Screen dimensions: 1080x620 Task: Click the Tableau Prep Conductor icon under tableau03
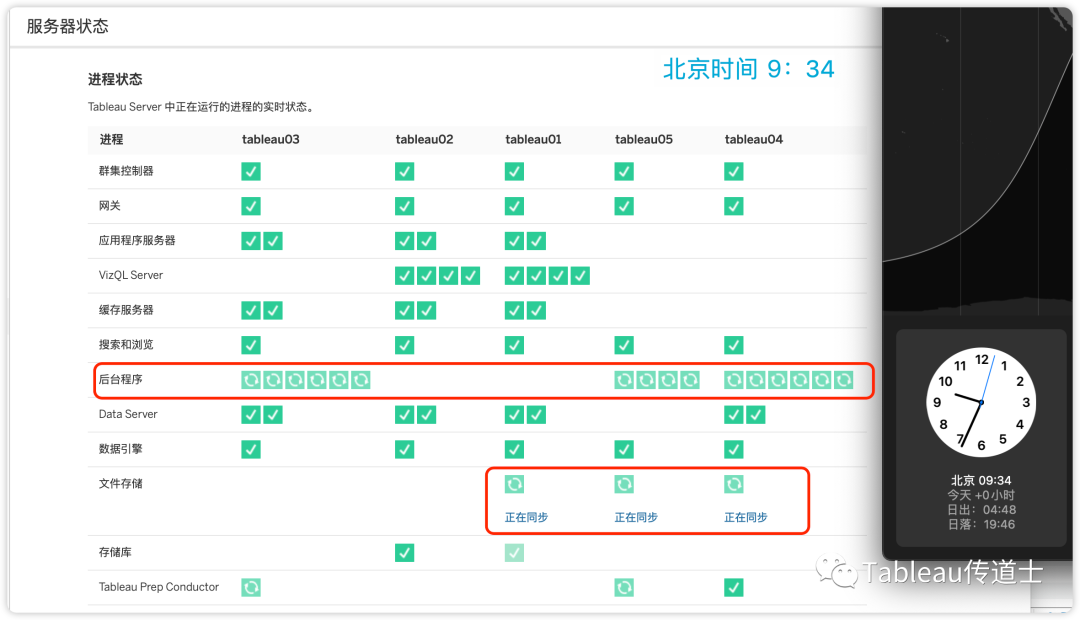250,587
